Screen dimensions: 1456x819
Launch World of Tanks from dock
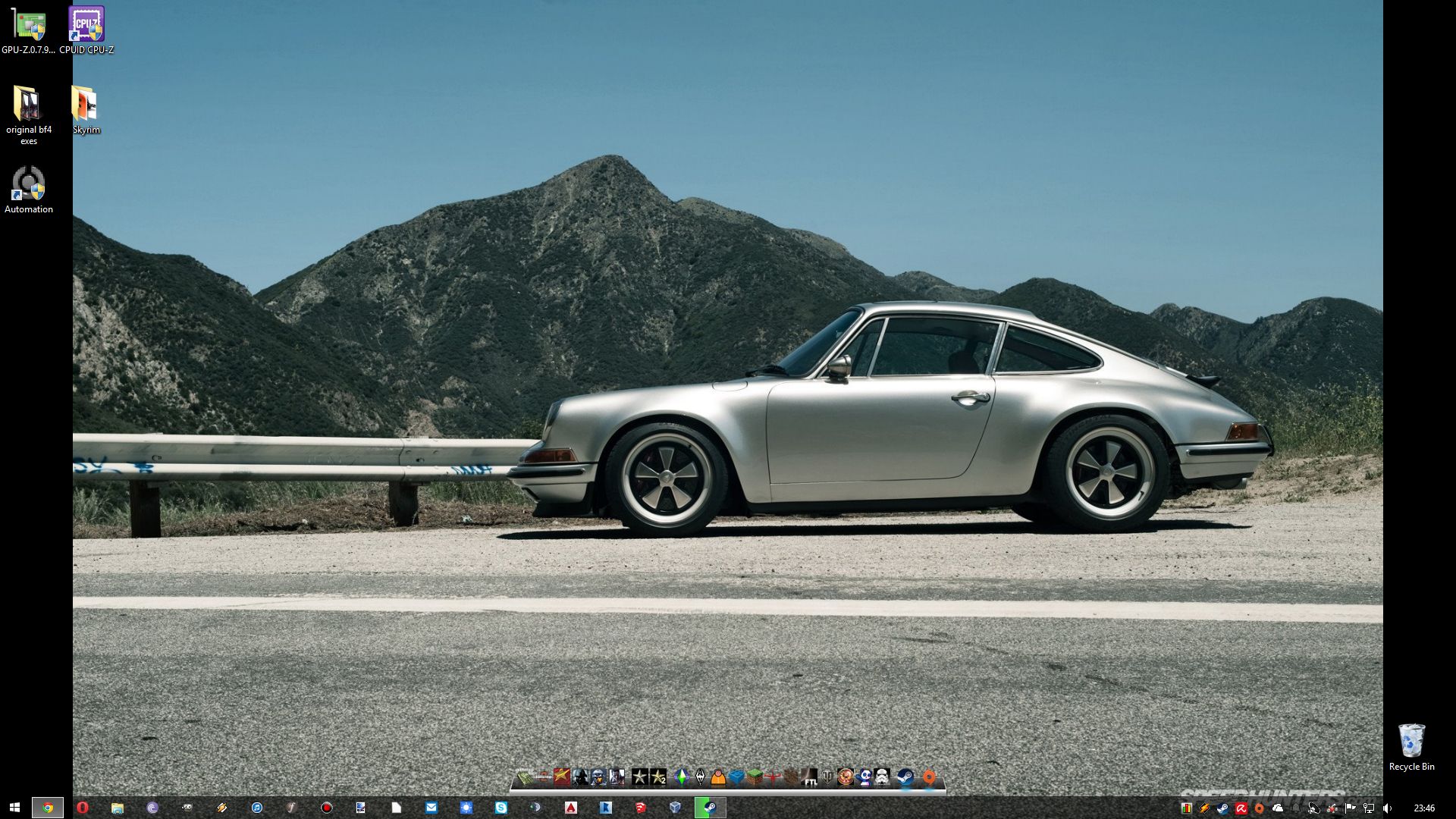point(827,777)
